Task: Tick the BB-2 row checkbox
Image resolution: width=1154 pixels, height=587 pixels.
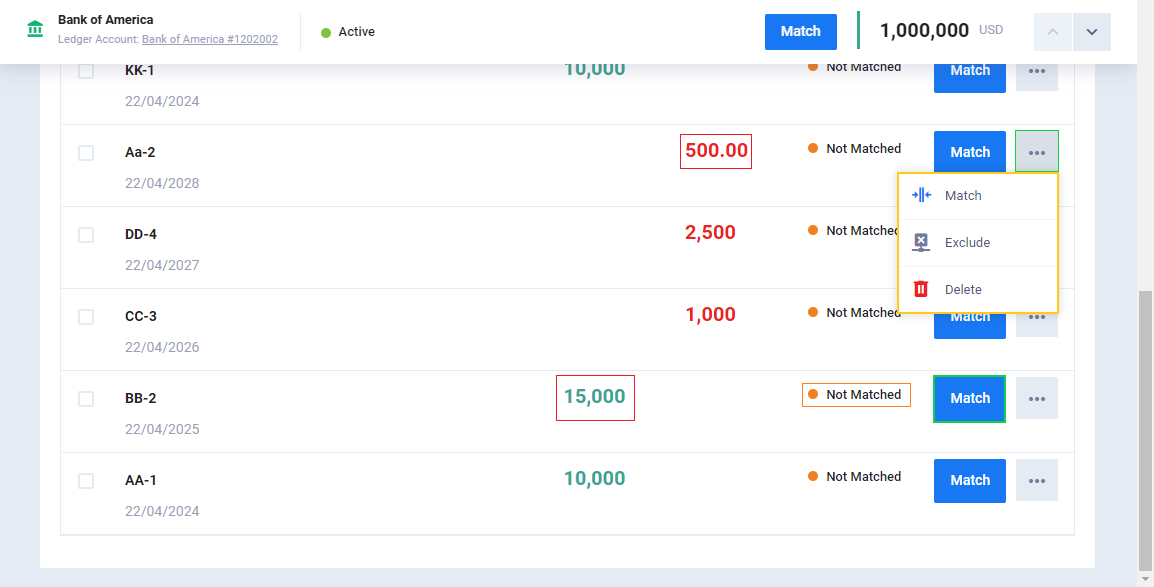Action: (86, 399)
